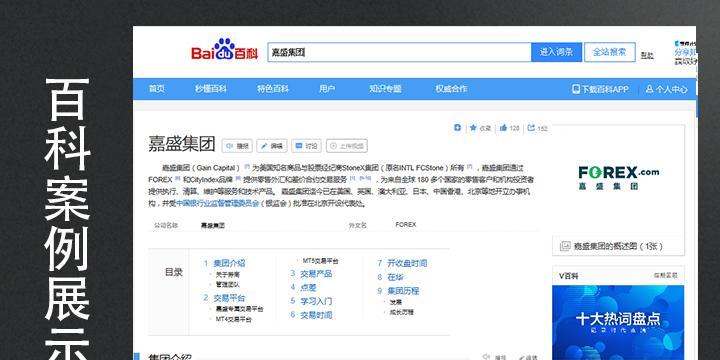The image size is (720, 360).
Task: Click the 上传视频 upload video button
Action: (x=347, y=146)
